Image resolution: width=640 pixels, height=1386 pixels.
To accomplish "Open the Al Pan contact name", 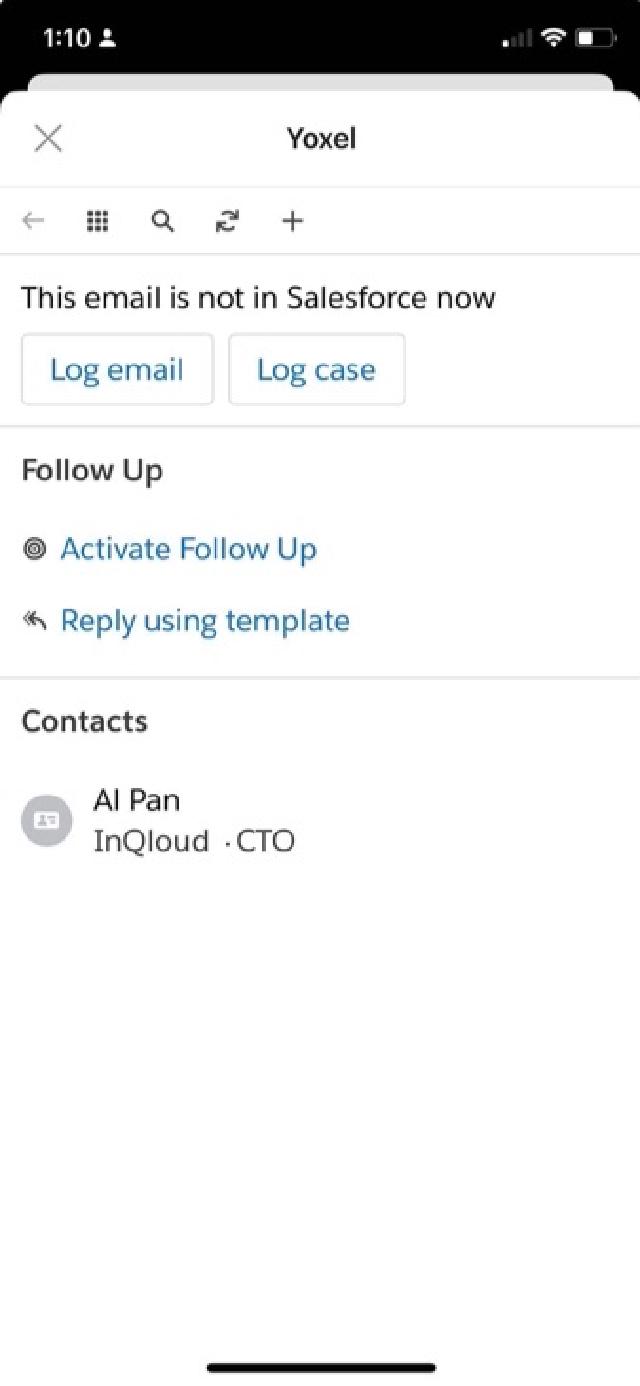I will [136, 800].
